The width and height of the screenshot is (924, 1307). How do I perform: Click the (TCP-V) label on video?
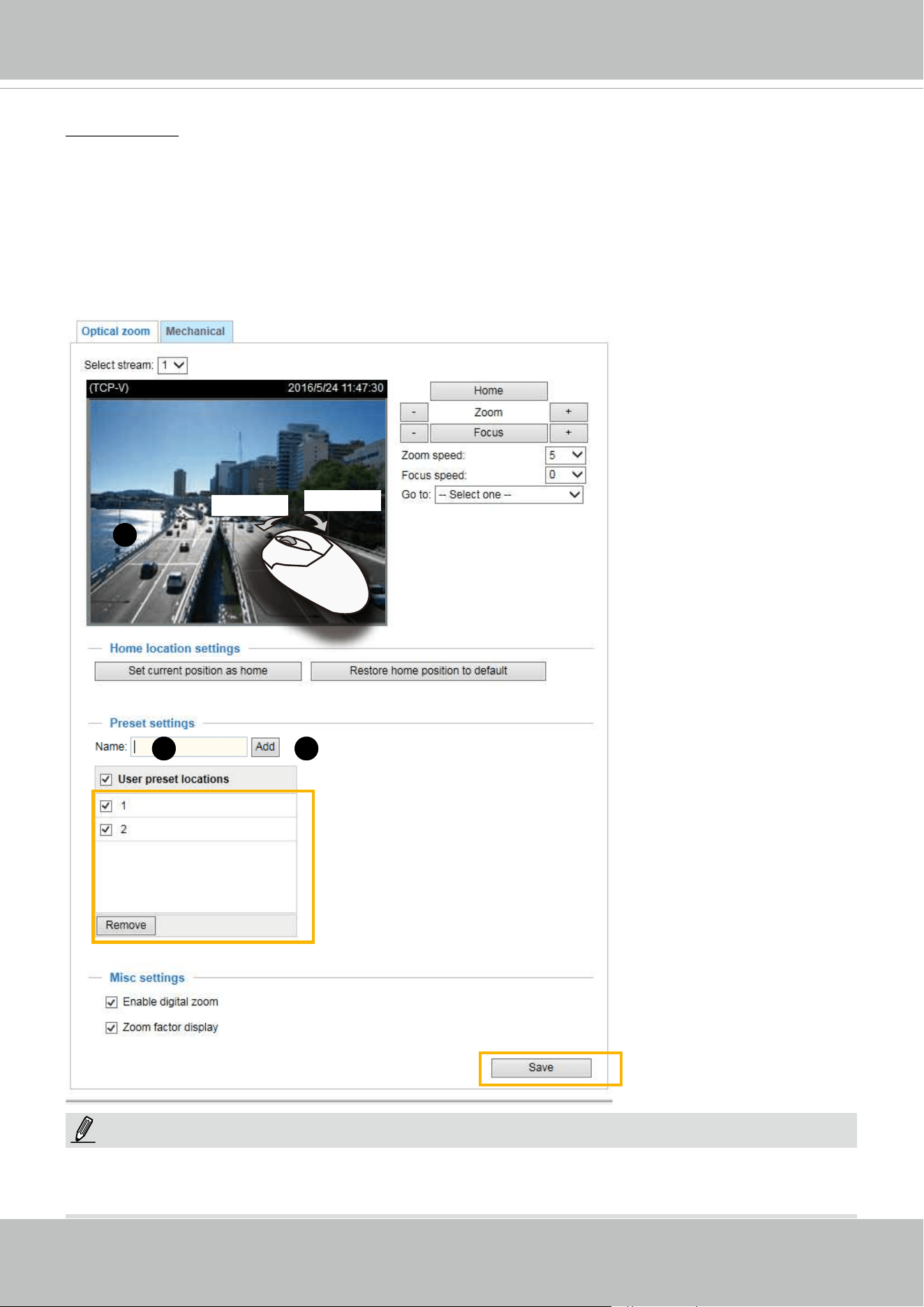[109, 387]
